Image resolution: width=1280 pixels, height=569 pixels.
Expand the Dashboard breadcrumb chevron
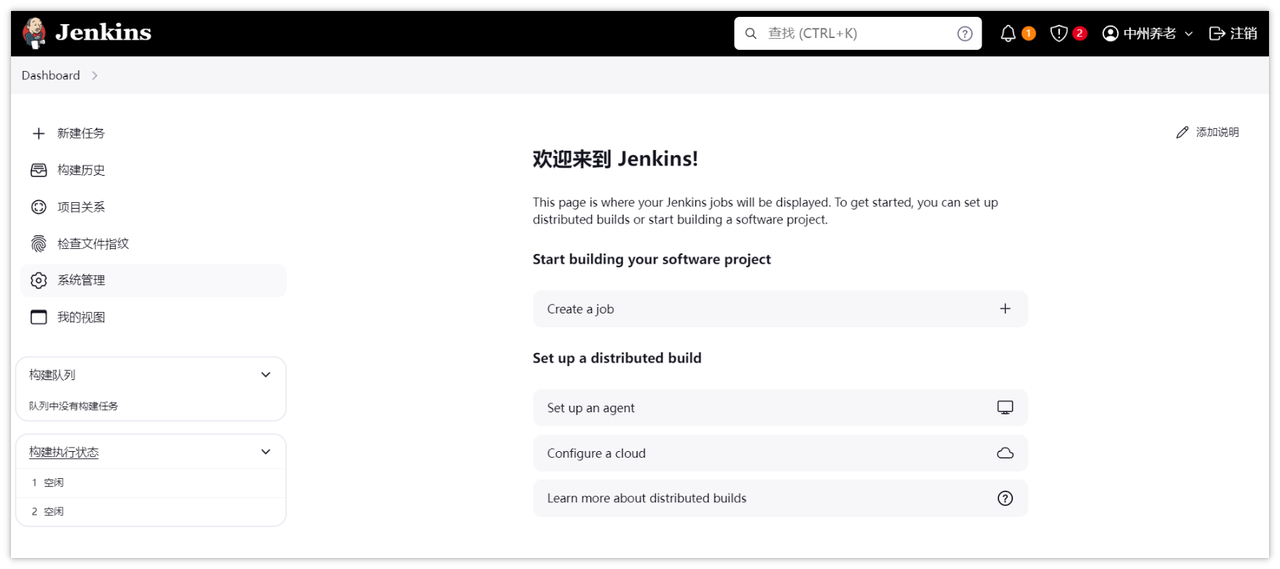(95, 75)
